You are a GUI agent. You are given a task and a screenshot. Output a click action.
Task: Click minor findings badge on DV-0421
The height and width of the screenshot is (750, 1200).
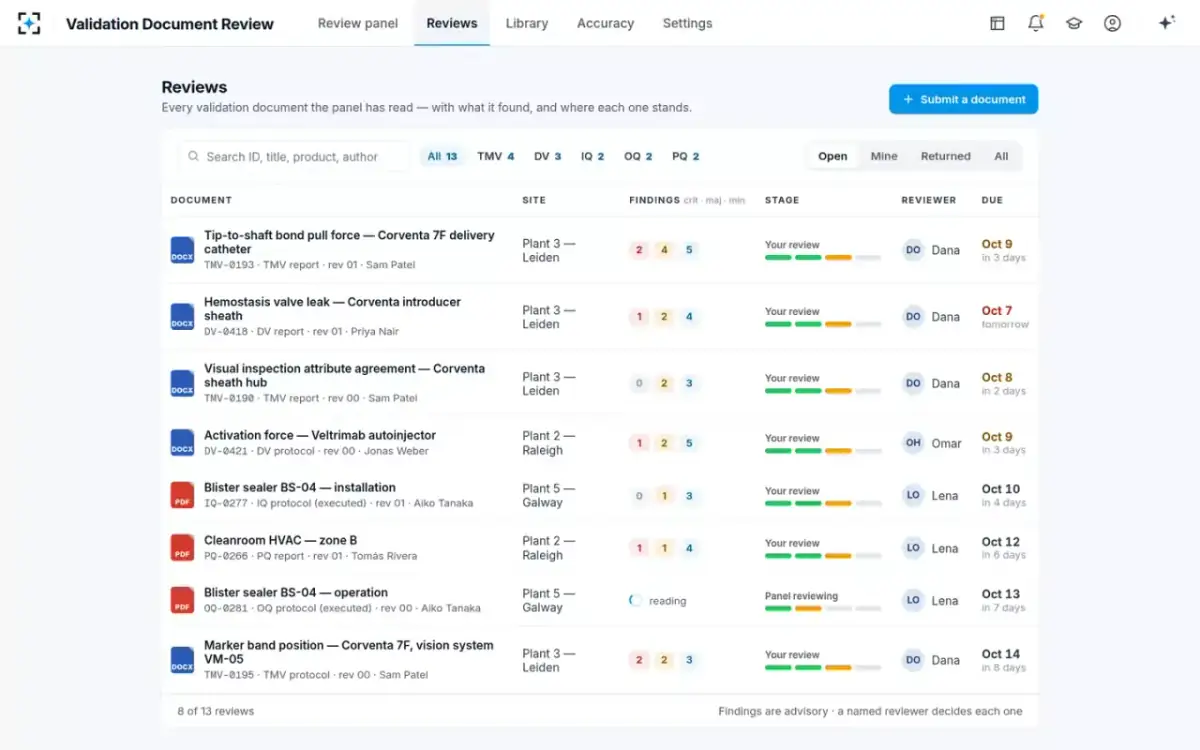pyautogui.click(x=689, y=443)
